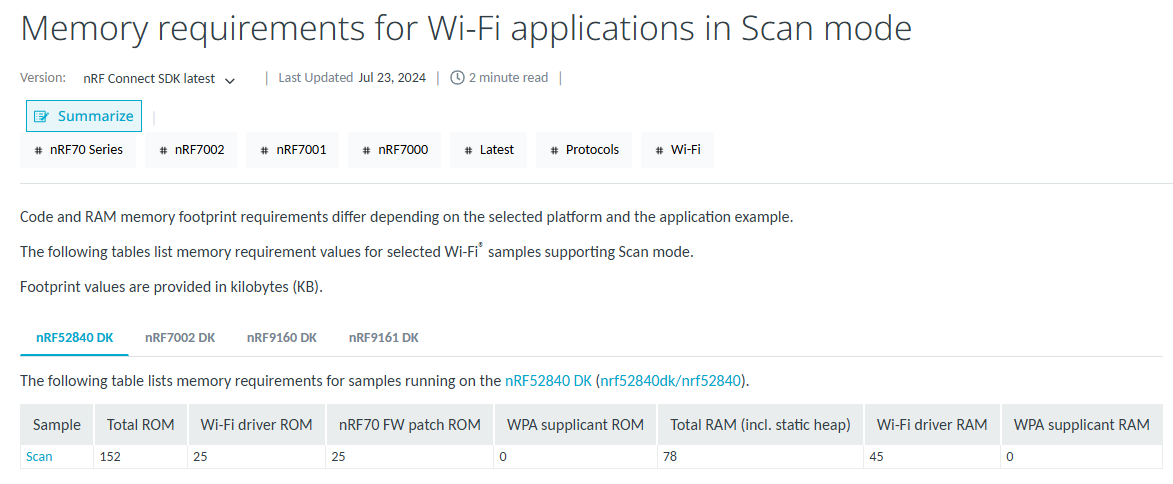This screenshot has height=484, width=1173.
Task: Click the Last Updated date Jul 23, 2024
Action: coord(392,78)
